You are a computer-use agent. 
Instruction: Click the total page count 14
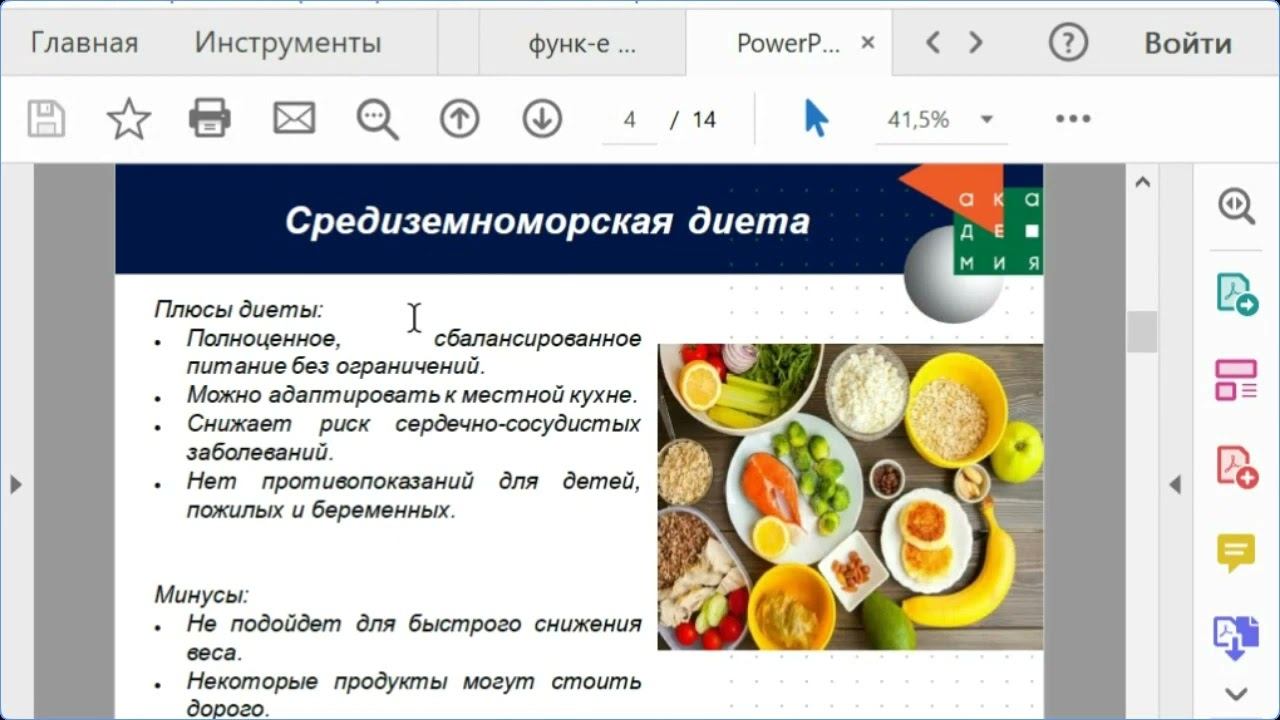tap(704, 120)
